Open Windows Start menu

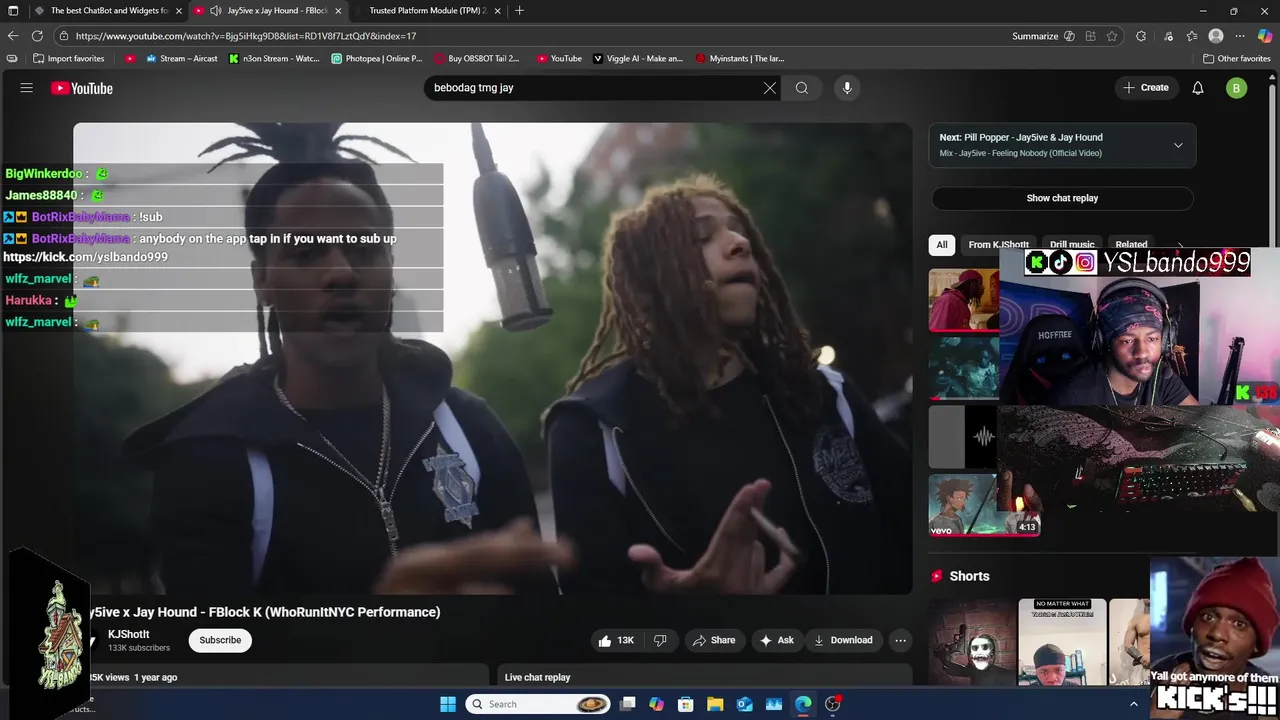coord(448,704)
